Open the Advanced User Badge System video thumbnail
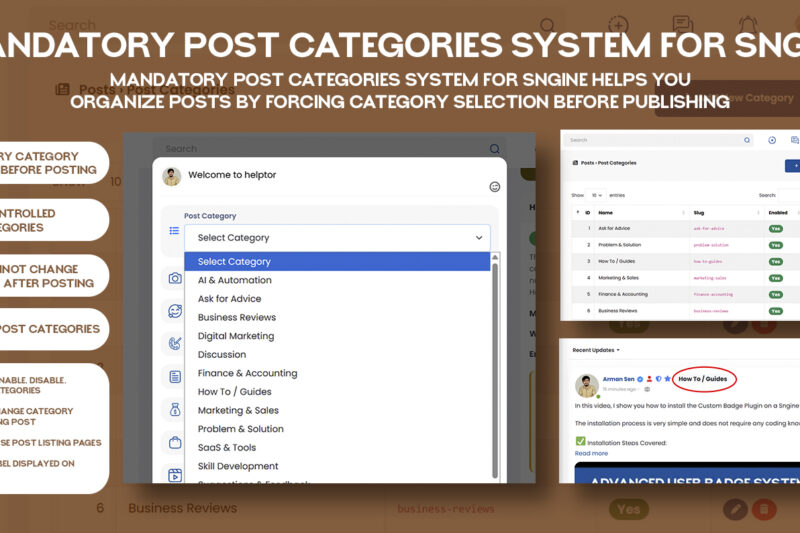Image resolution: width=800 pixels, height=533 pixels. 687,473
